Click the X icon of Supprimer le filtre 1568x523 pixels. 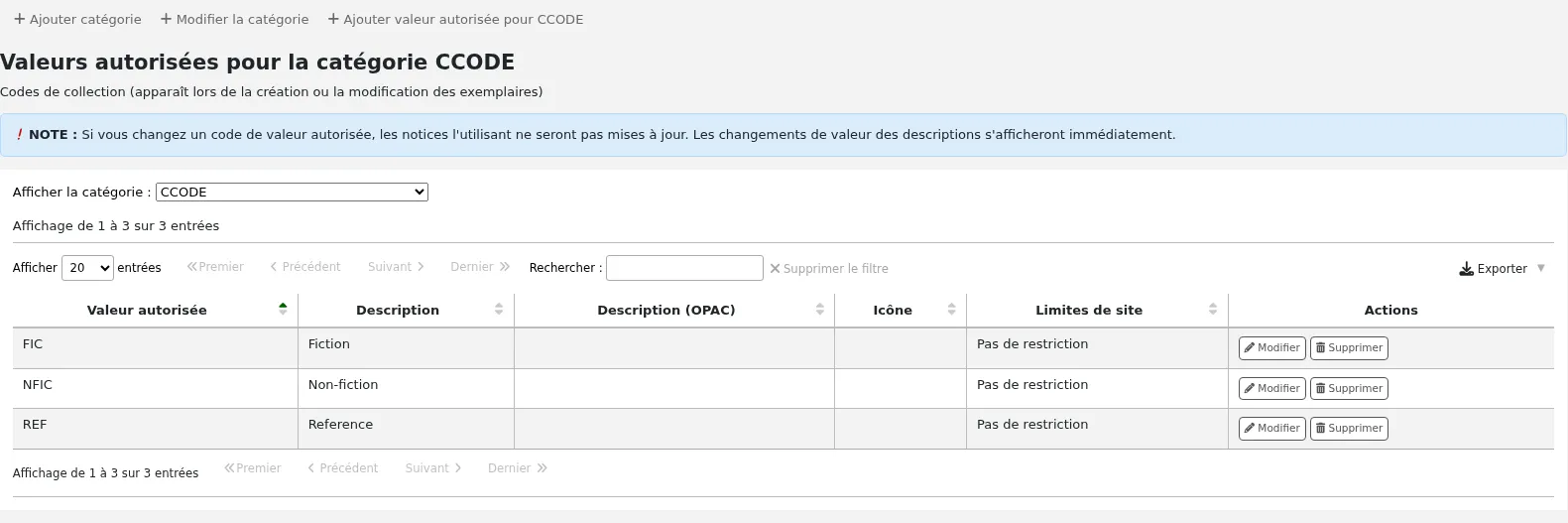pos(776,268)
